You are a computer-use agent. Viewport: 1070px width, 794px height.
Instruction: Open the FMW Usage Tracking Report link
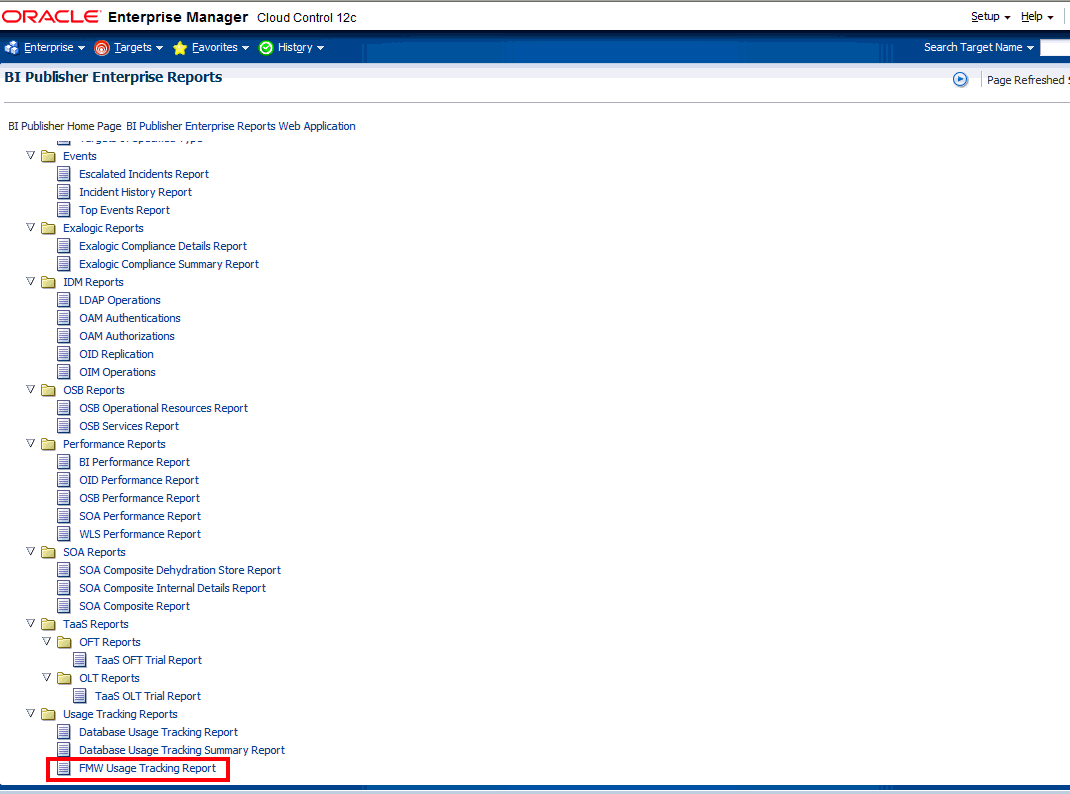[x=147, y=768]
